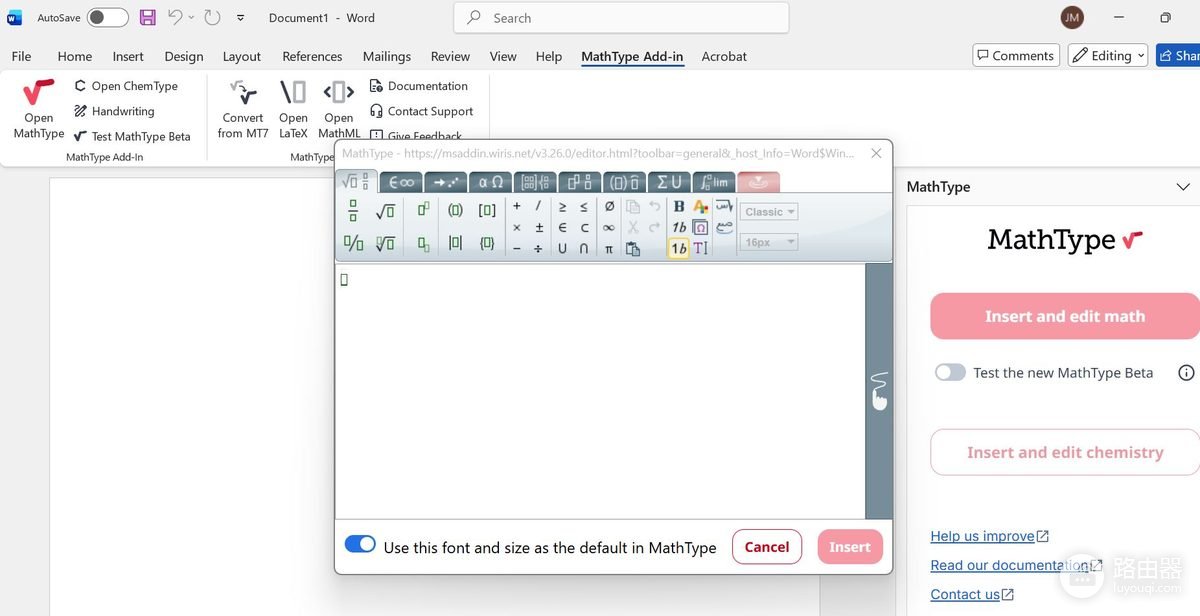Open the Classic font dropdown
The height and width of the screenshot is (616, 1200).
coord(769,212)
